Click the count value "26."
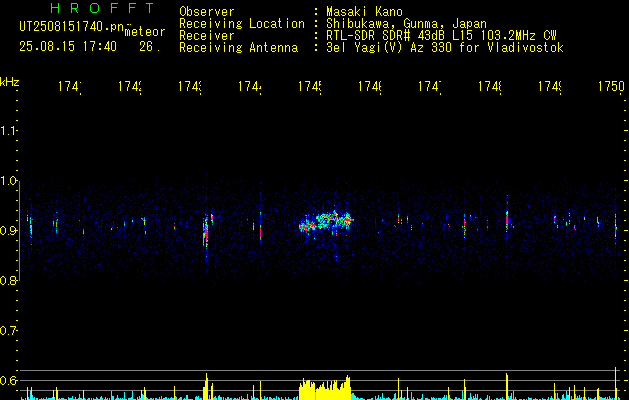The image size is (629, 400). click(x=150, y=47)
